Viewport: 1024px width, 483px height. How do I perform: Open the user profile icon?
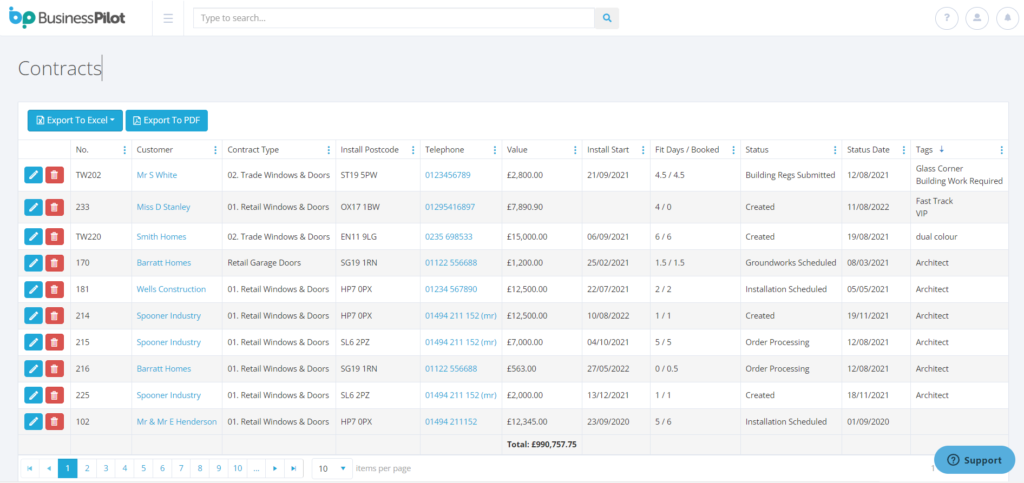[x=977, y=18]
